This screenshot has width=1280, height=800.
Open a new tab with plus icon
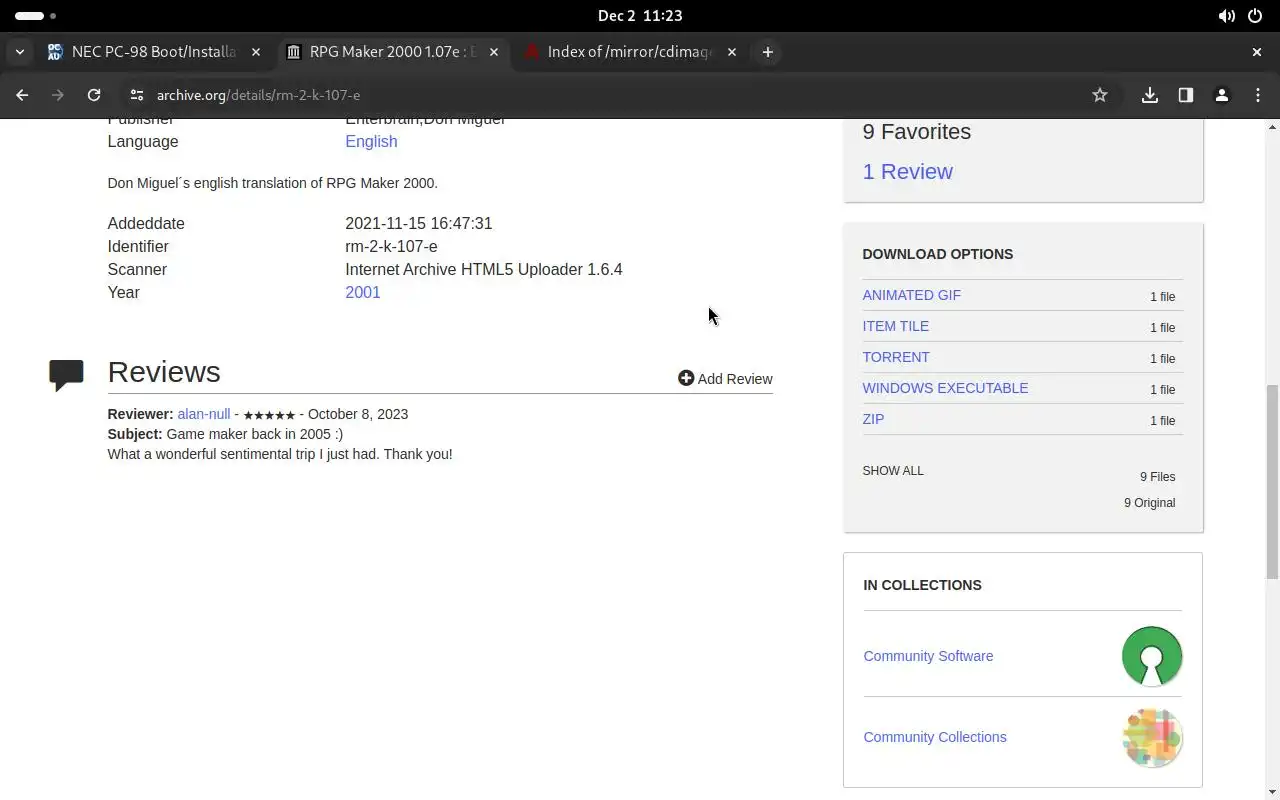tap(768, 52)
